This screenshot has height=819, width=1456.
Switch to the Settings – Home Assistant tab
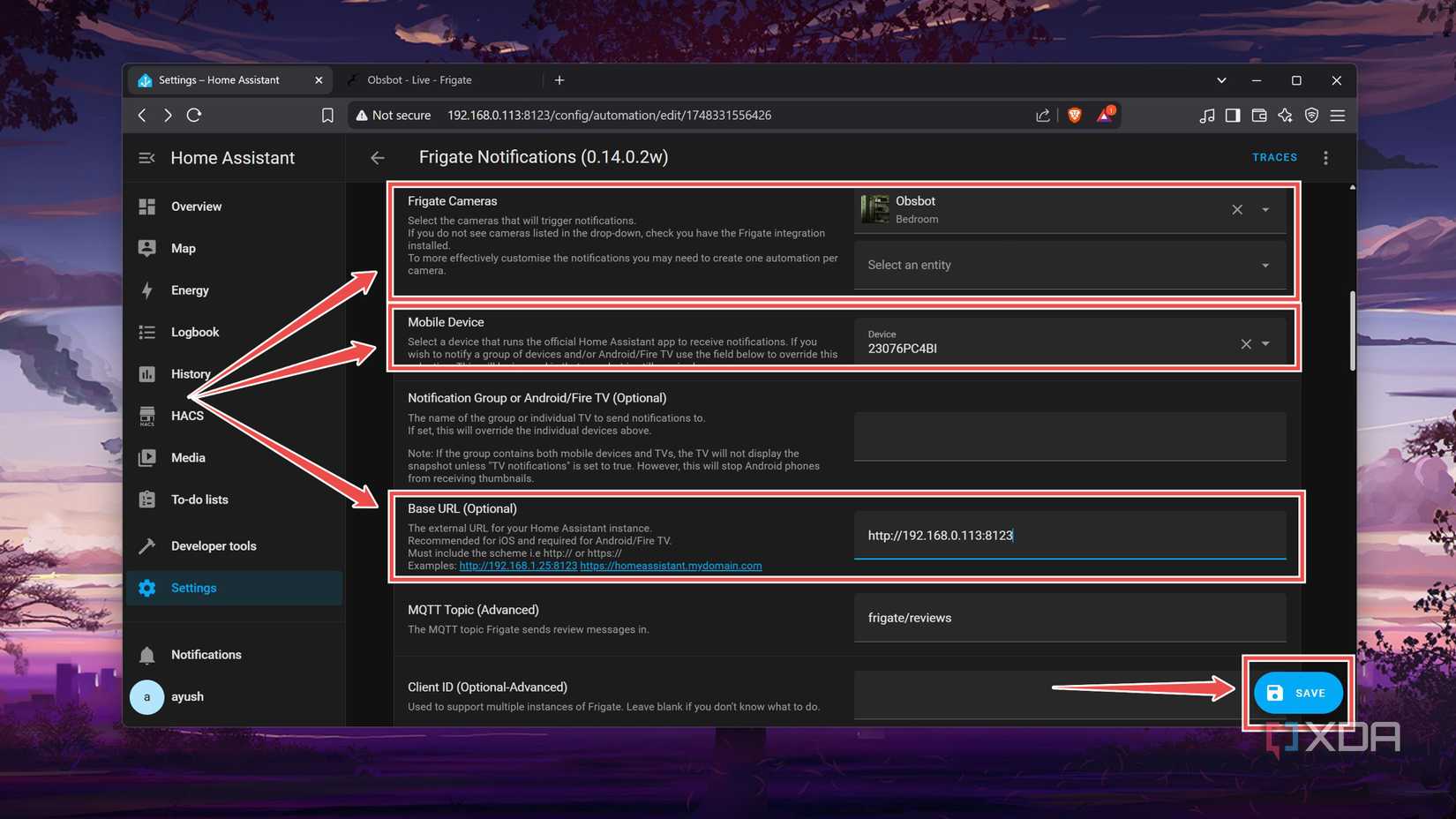pos(221,79)
